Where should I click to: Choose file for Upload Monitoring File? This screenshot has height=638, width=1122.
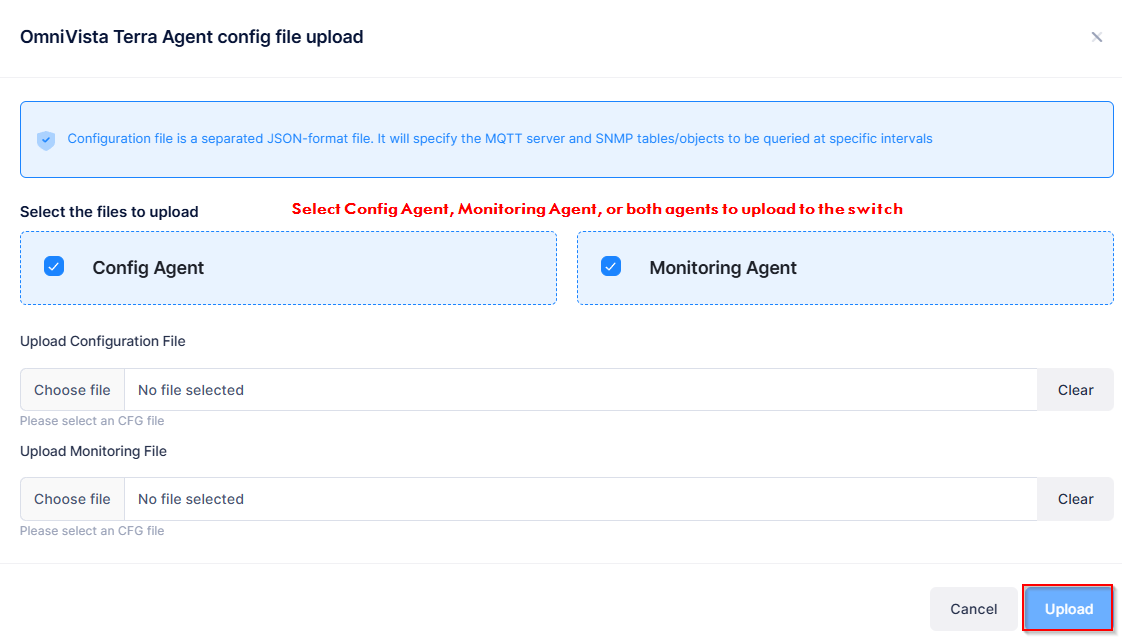coord(72,499)
